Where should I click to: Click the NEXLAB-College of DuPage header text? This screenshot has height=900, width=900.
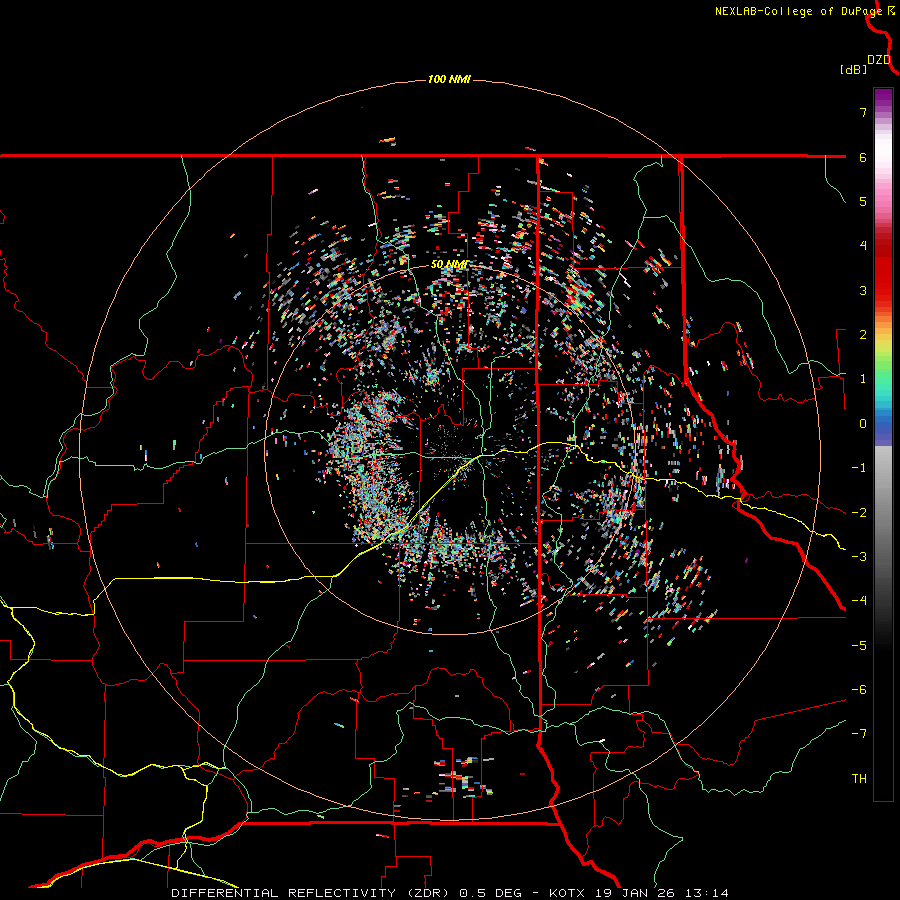[798, 11]
